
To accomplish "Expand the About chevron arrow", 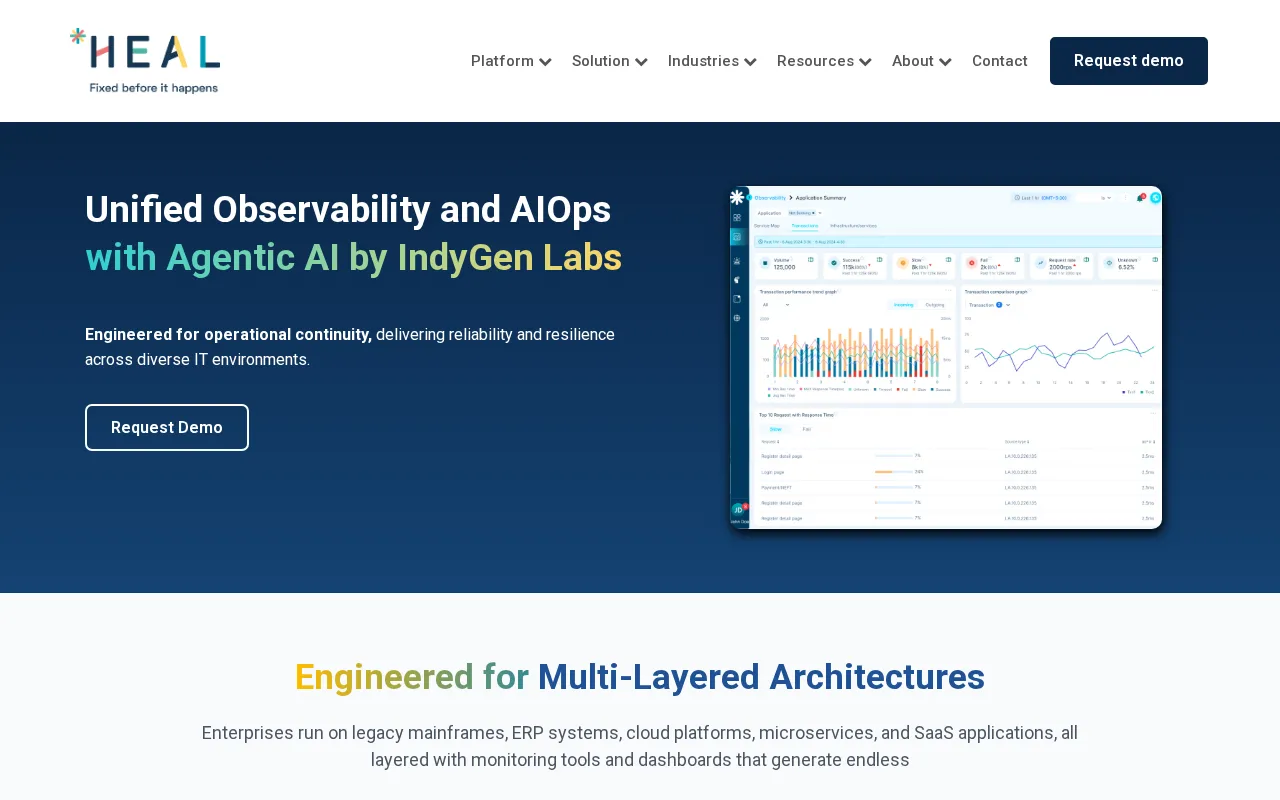I will coord(945,62).
